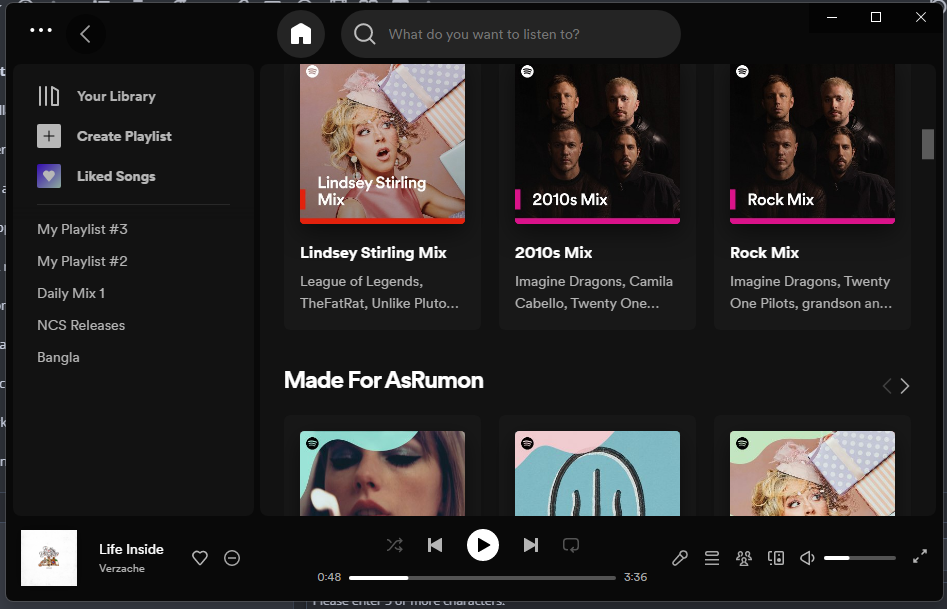Show next Made For AsRumon items
947x609 pixels.
905,386
